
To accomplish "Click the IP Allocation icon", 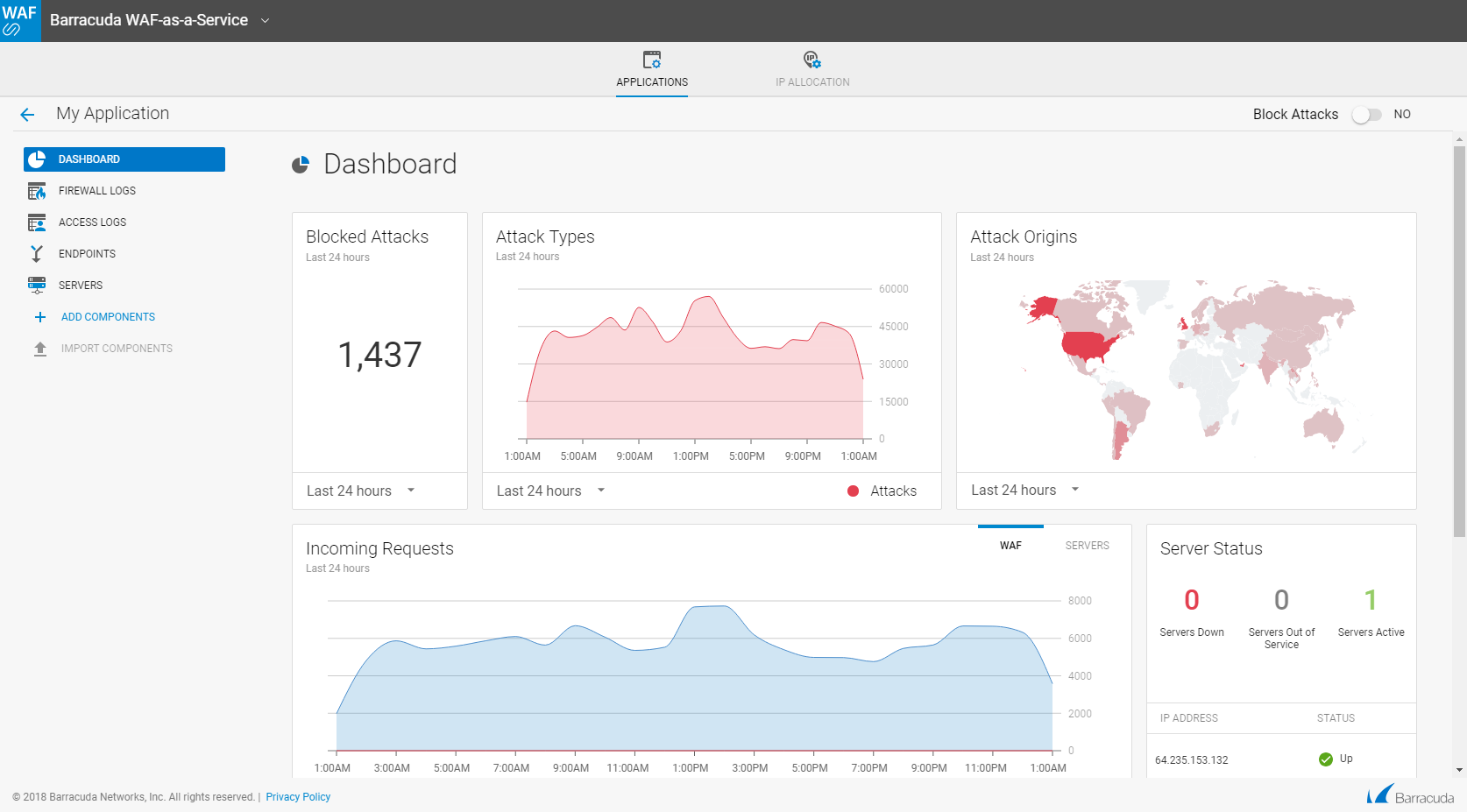I will point(812,60).
